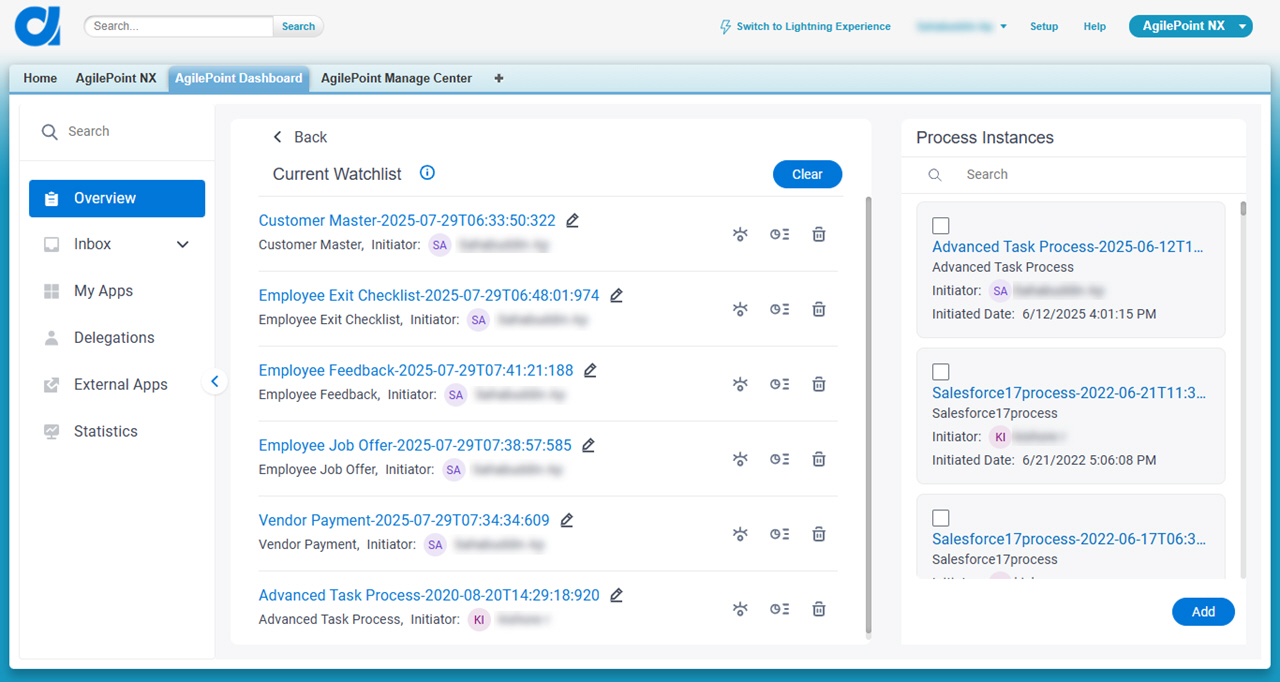Click the Process Instances search field
Screen dimensions: 1280x682
click(1073, 174)
